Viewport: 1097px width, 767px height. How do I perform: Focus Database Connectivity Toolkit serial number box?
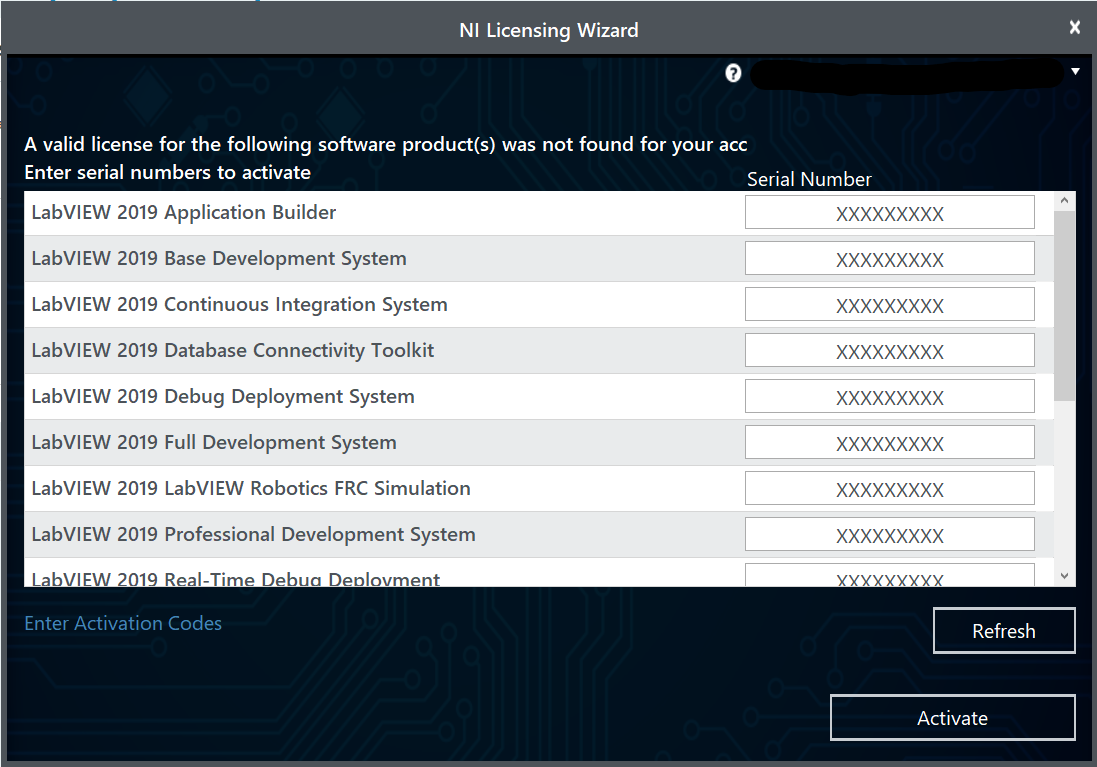[x=889, y=351]
